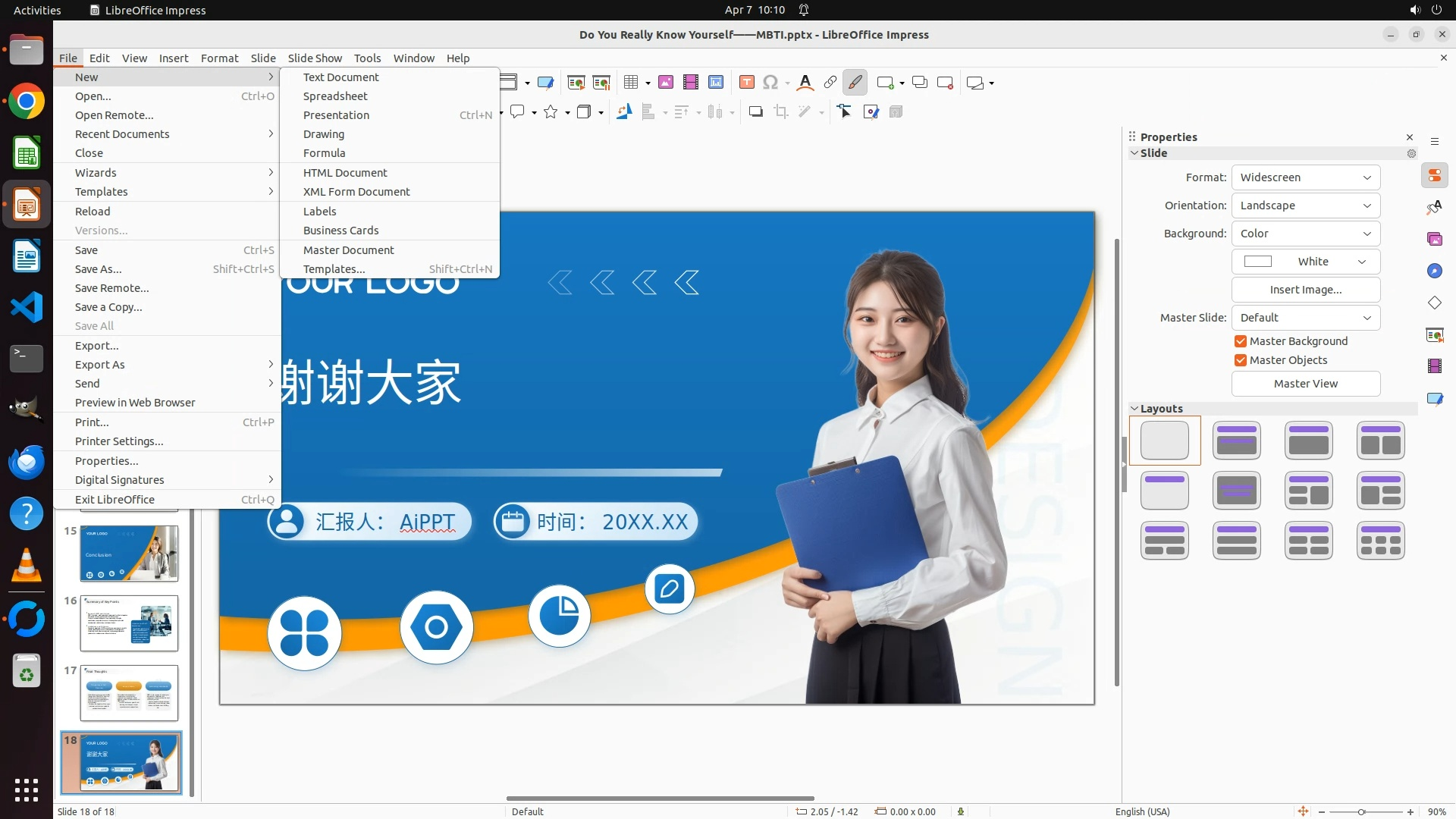Image resolution: width=1456 pixels, height=819 pixels.
Task: Click the Insert Text Box icon
Action: pos(746,82)
